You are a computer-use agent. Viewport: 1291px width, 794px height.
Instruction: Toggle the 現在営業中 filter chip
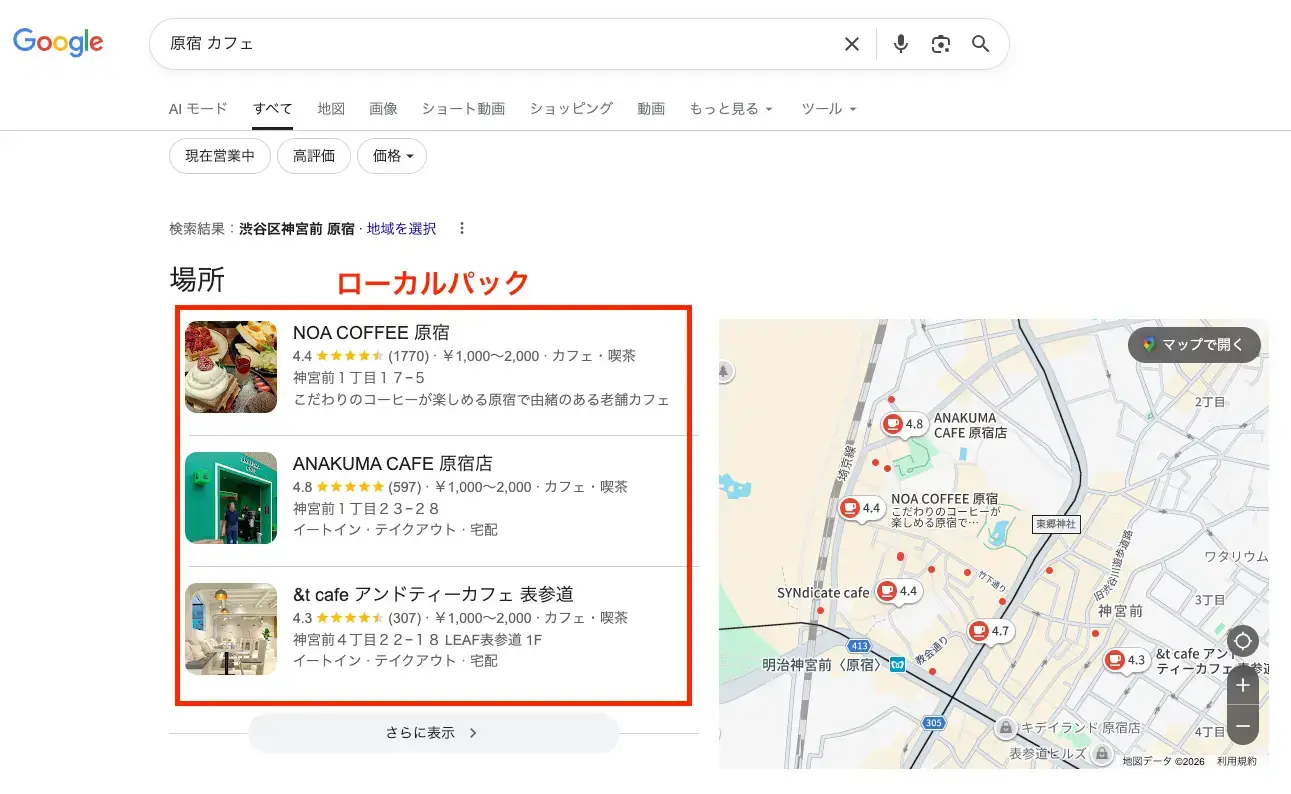[220, 156]
